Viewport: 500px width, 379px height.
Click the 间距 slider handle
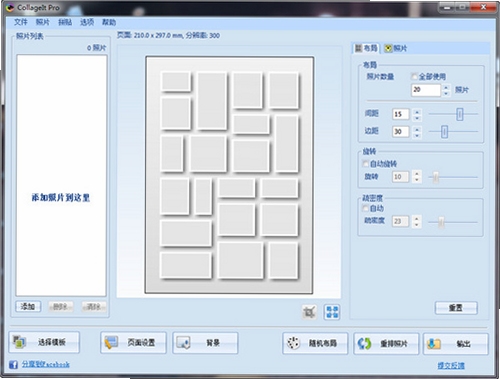point(460,114)
